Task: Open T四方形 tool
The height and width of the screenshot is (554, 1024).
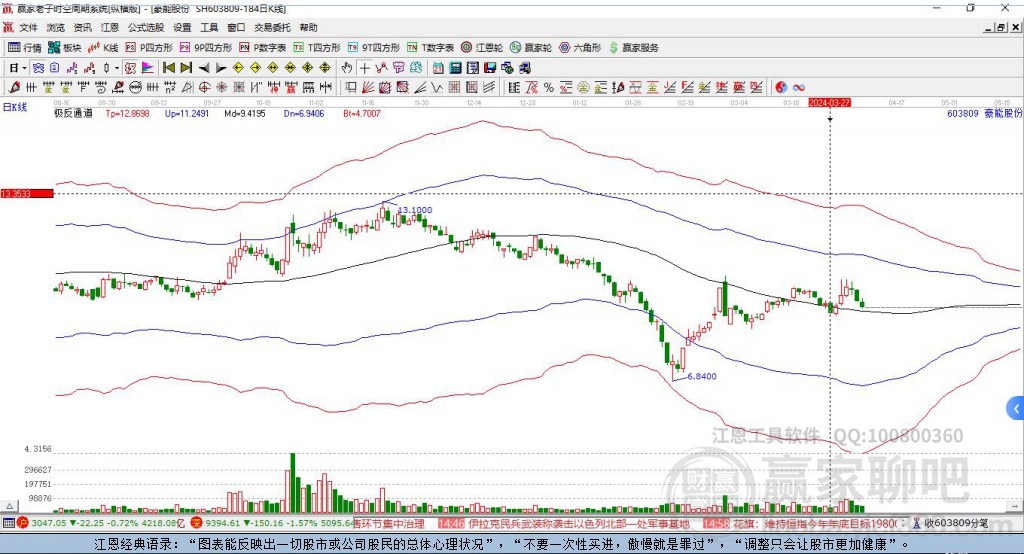Action: click(317, 48)
